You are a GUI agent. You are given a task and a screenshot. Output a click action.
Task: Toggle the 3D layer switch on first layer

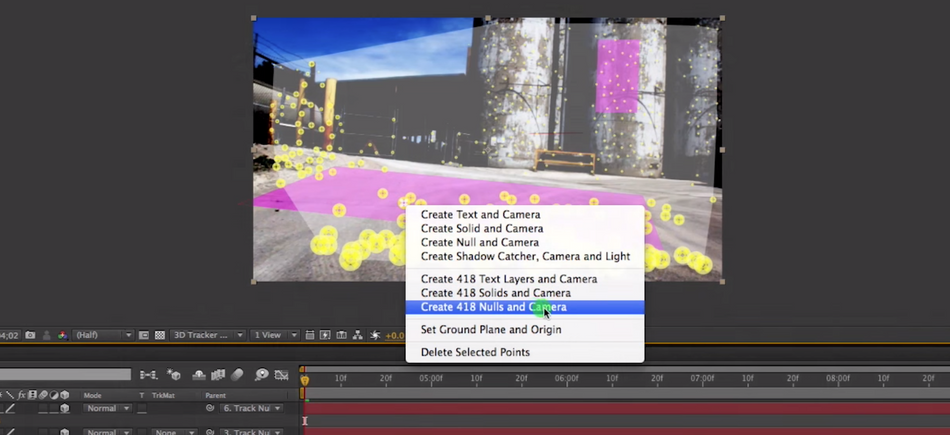click(x=65, y=408)
